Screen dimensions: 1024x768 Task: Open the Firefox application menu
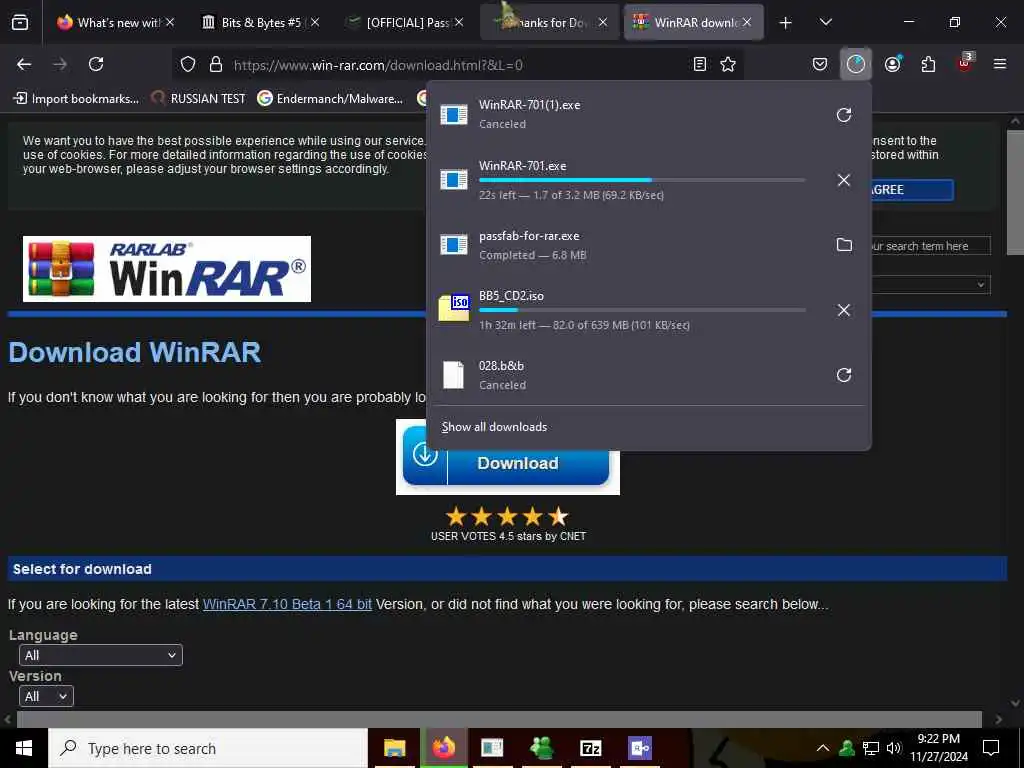pyautogui.click(x=1000, y=64)
